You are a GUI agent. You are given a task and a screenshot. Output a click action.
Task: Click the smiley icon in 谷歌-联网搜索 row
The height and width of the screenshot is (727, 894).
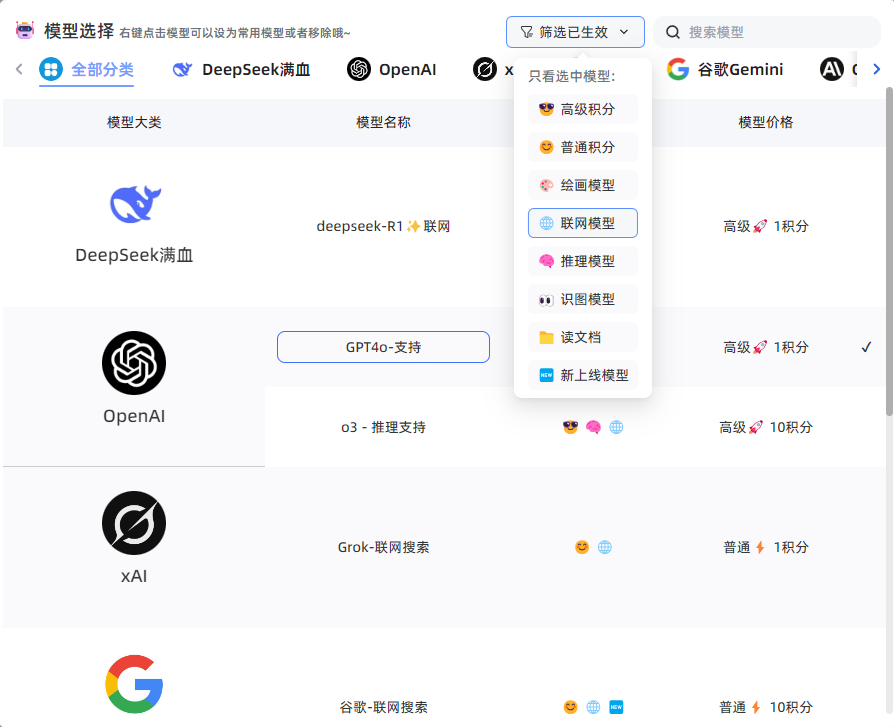point(570,707)
